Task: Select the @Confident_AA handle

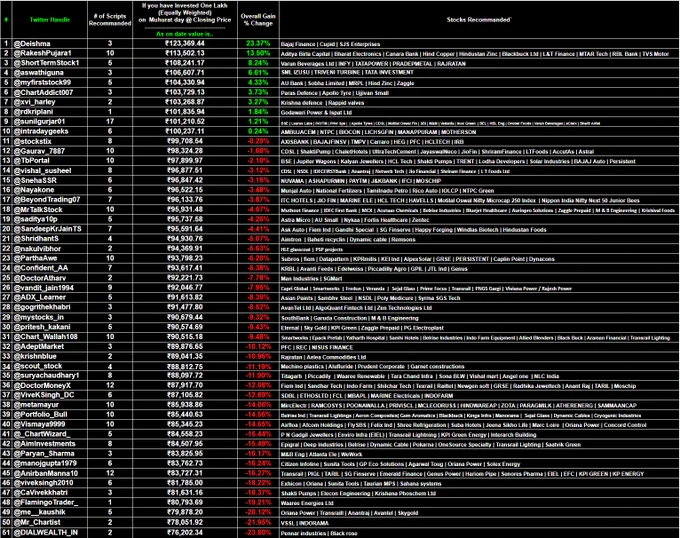Action: tap(41, 268)
